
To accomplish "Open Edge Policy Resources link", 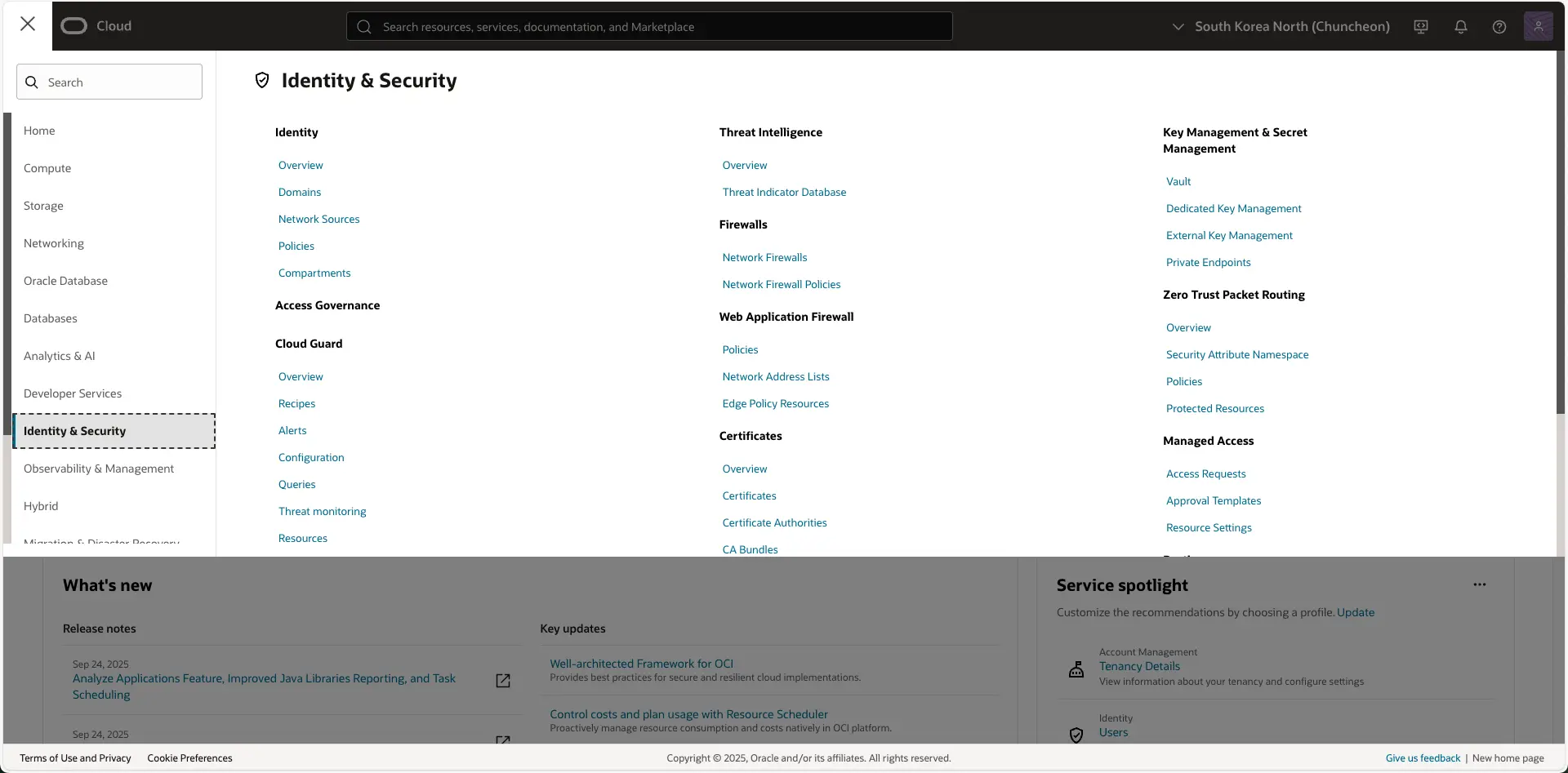I will (776, 403).
